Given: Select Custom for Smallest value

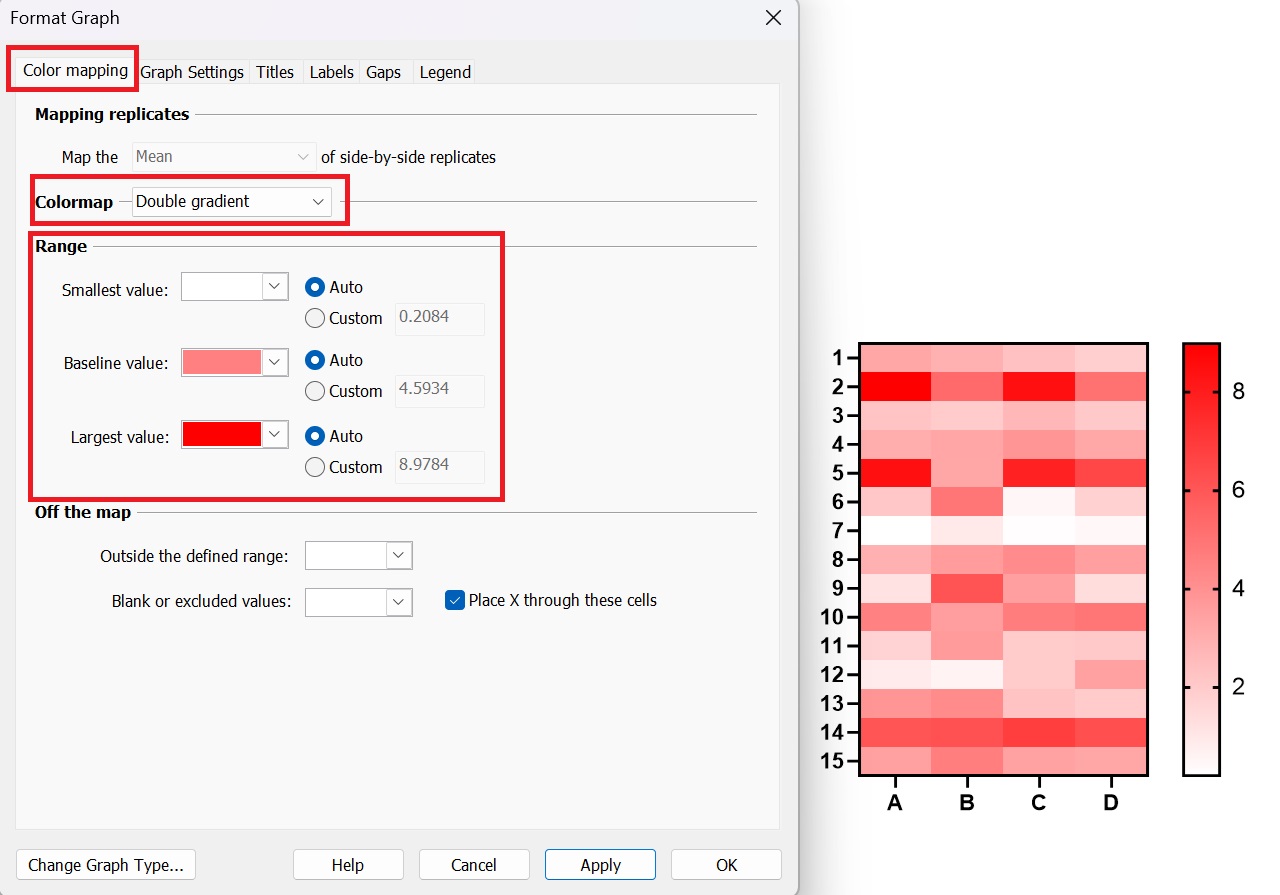Looking at the screenshot, I should 315,318.
